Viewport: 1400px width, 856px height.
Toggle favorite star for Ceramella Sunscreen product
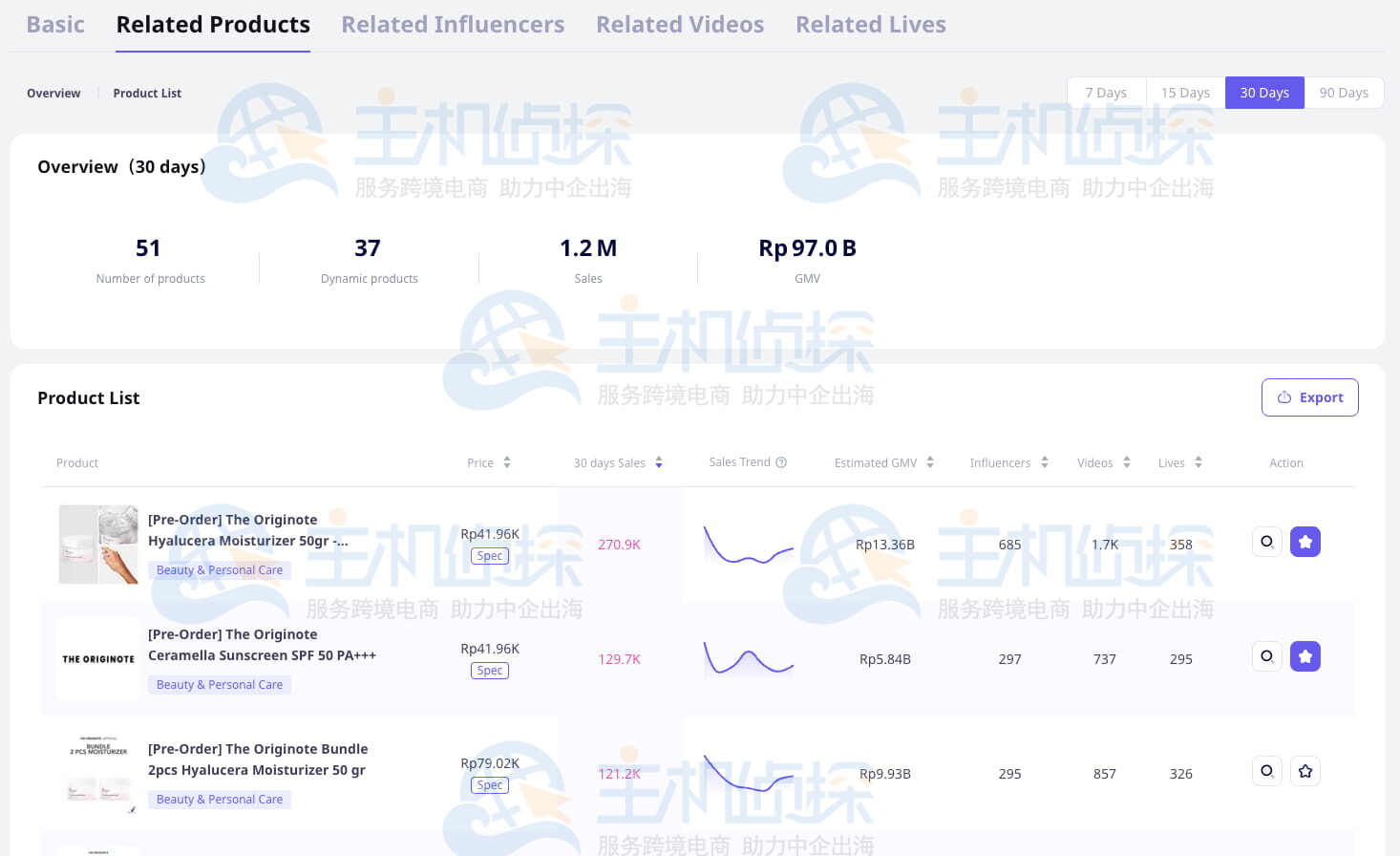point(1305,656)
